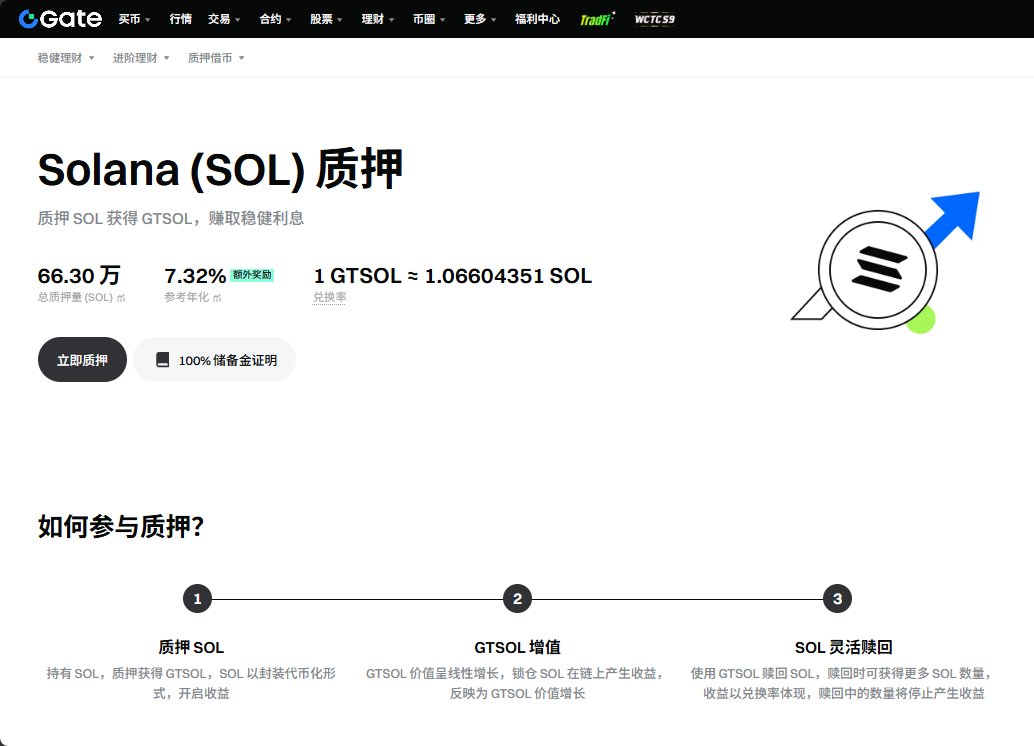This screenshot has height=746, width=1034.
Task: Open the 福利中心 menu item
Action: pyautogui.click(x=537, y=19)
